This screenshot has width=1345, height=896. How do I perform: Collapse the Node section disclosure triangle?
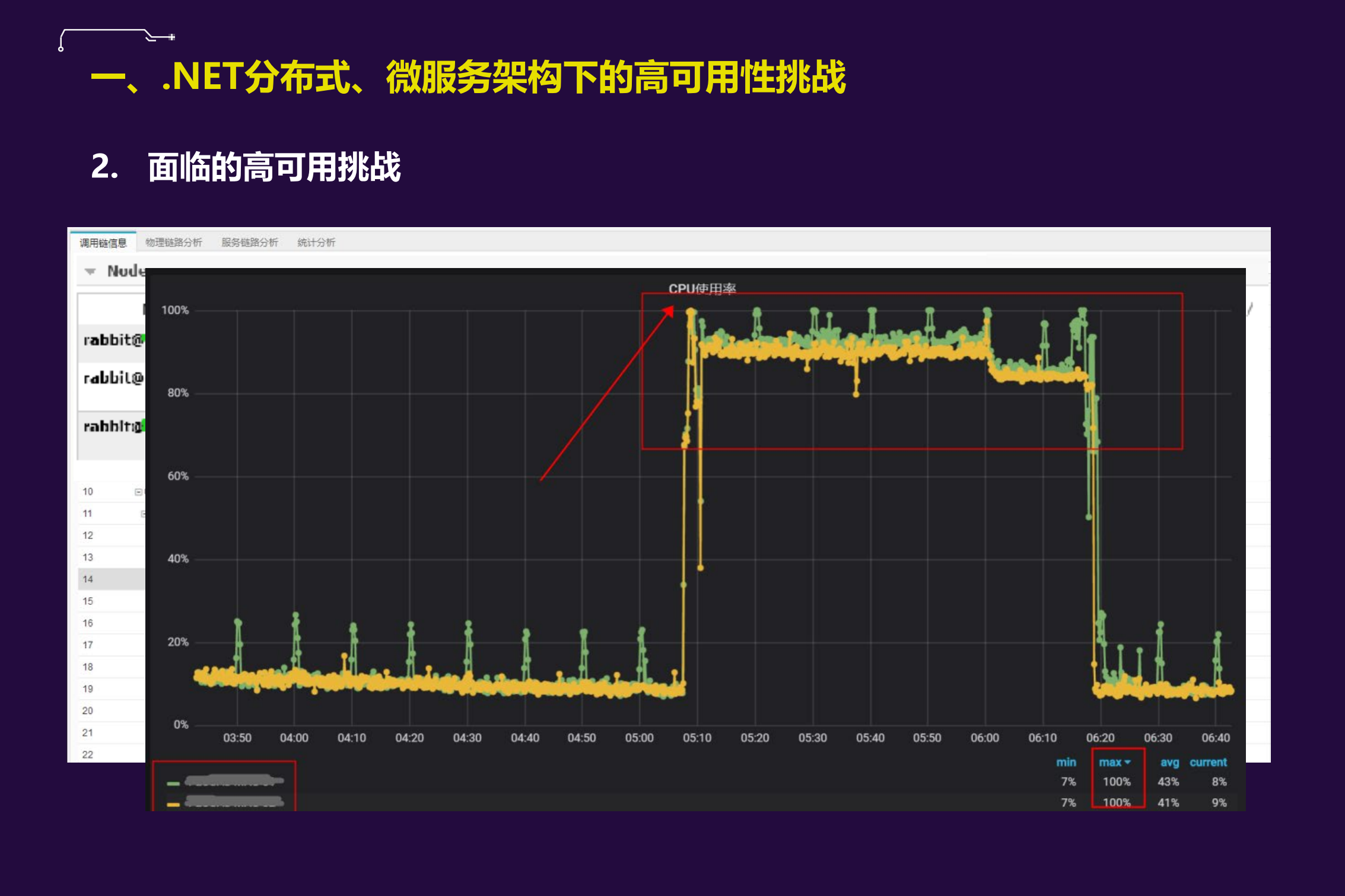pyautogui.click(x=90, y=271)
